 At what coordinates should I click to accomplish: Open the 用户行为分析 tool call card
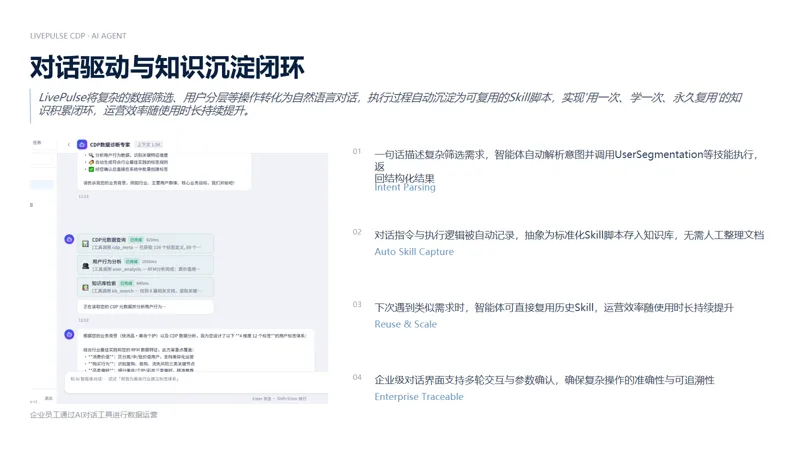point(145,265)
